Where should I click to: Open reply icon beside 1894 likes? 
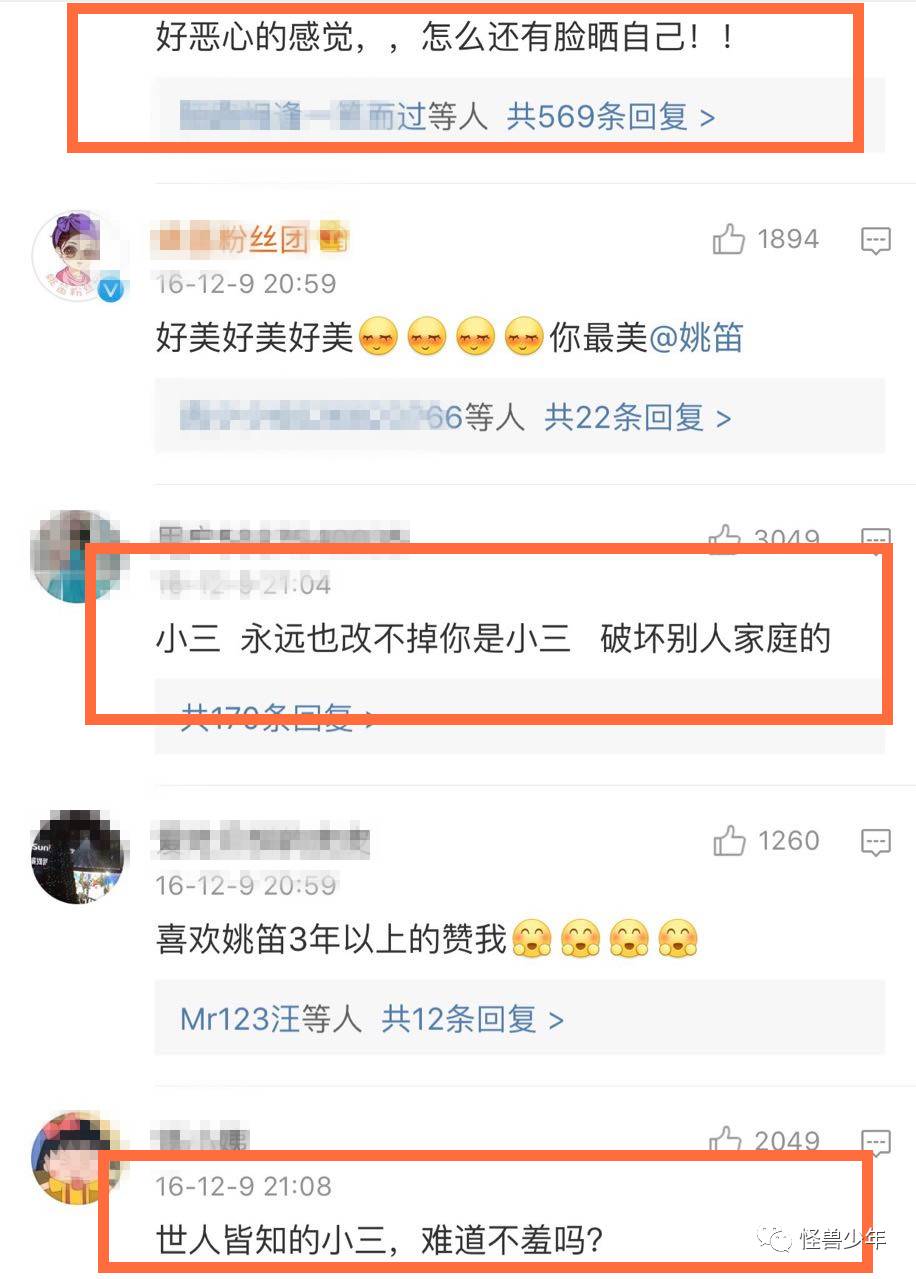[875, 240]
